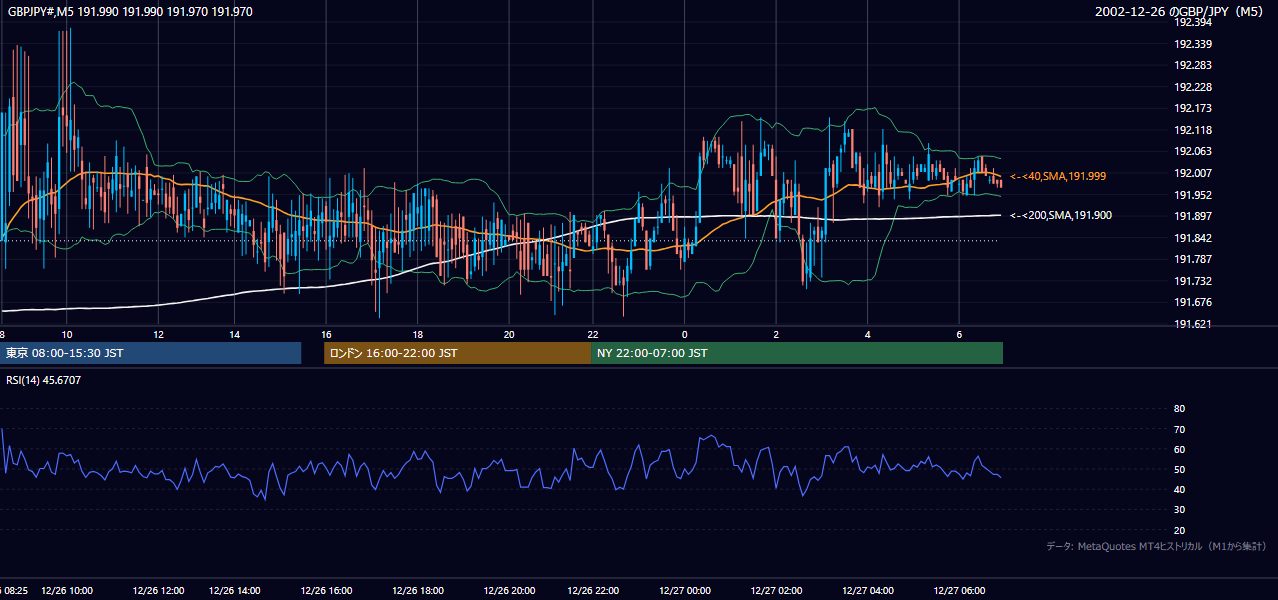The height and width of the screenshot is (600, 1278).
Task: Click price axis value 192.283
Action: click(x=1193, y=65)
